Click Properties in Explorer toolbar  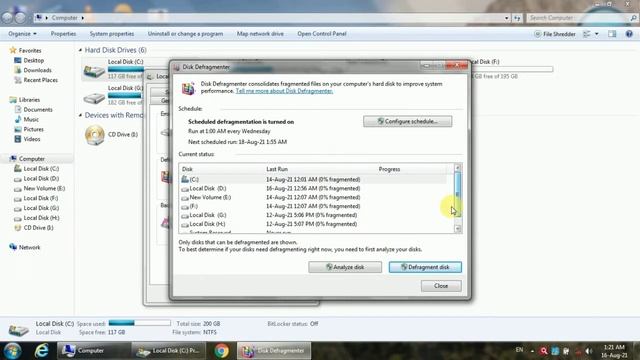click(63, 34)
